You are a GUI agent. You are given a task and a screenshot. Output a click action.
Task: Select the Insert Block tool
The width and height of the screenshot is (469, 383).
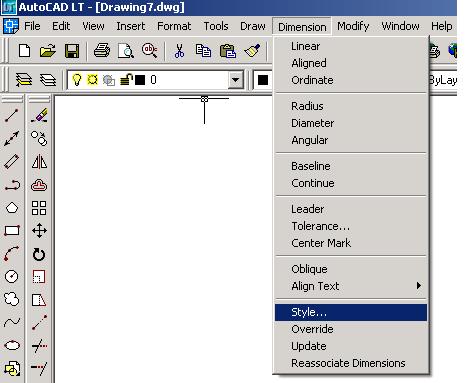12,368
